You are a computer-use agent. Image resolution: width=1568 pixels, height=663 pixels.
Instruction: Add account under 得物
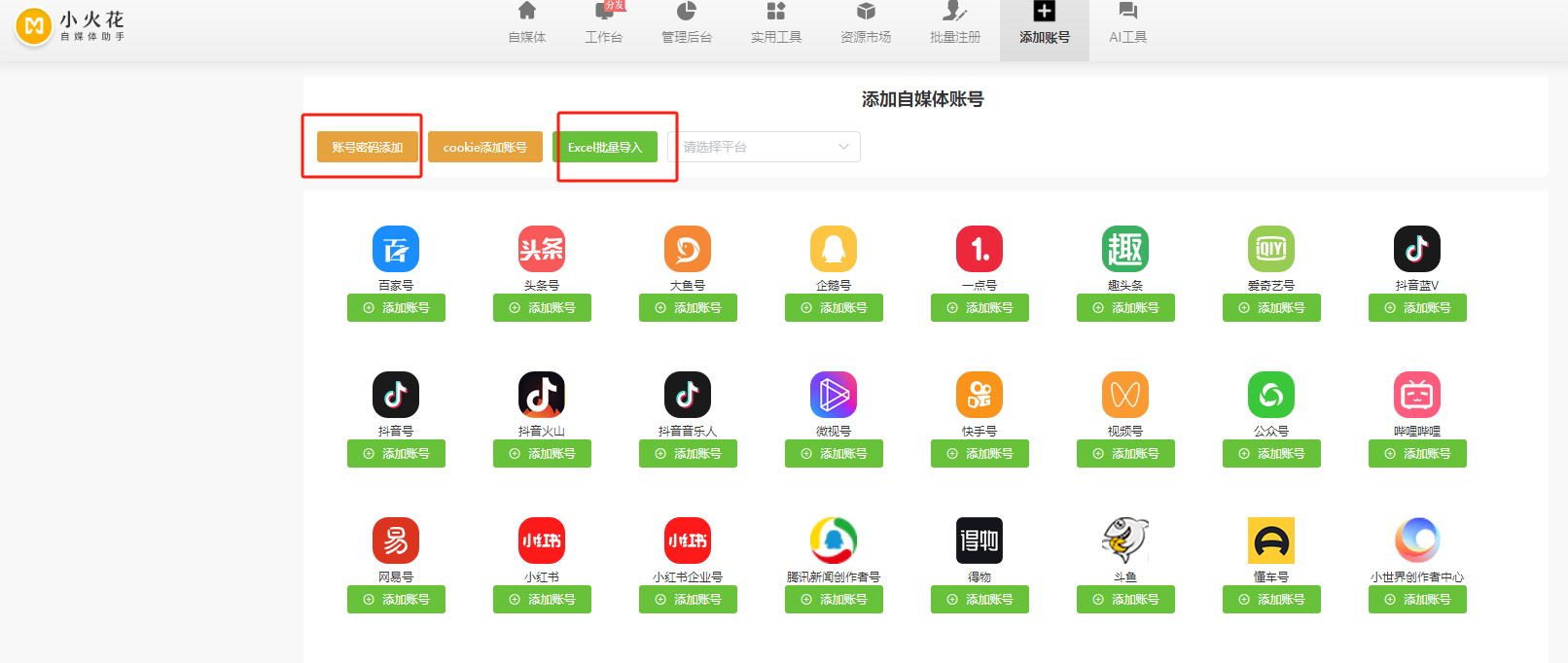(x=980, y=599)
